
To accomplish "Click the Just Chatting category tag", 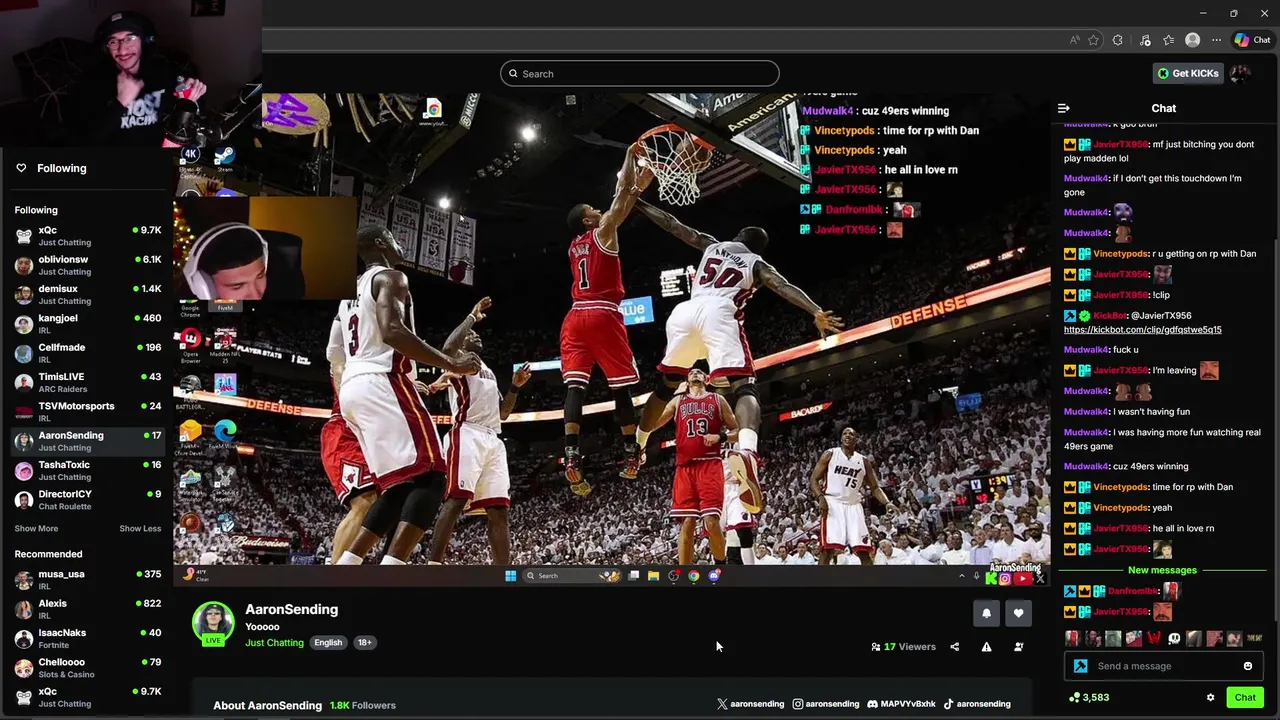I will pos(274,643).
